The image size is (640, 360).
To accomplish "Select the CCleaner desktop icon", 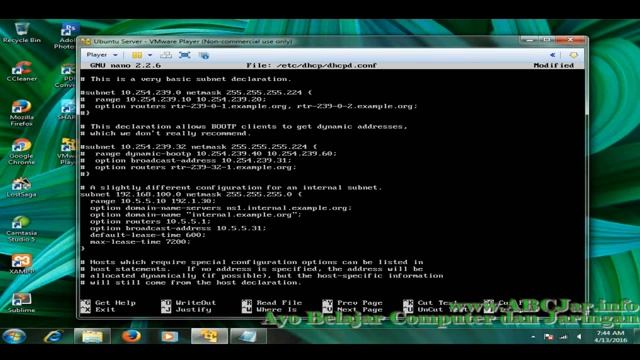I will coord(22,71).
